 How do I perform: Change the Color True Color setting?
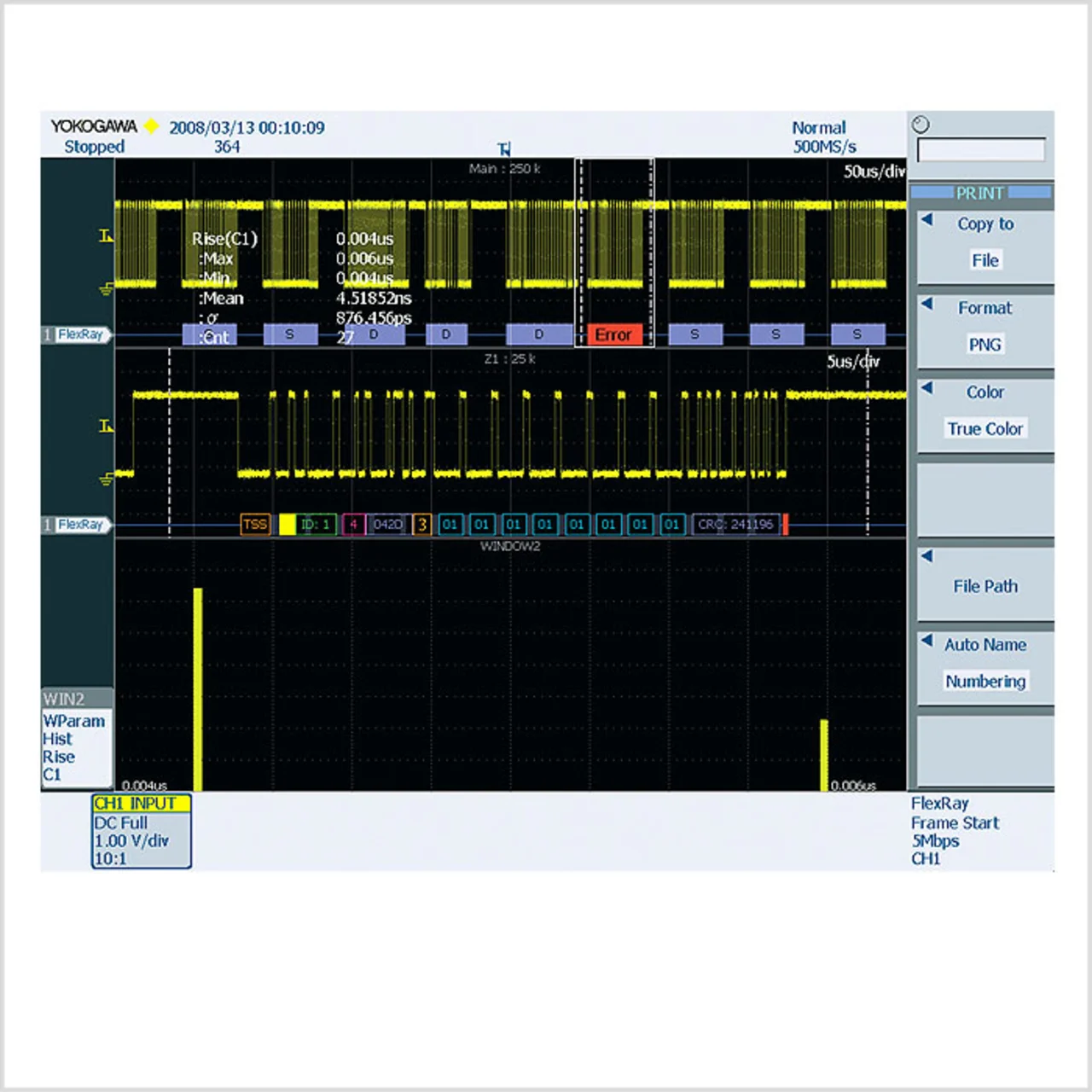coord(985,411)
